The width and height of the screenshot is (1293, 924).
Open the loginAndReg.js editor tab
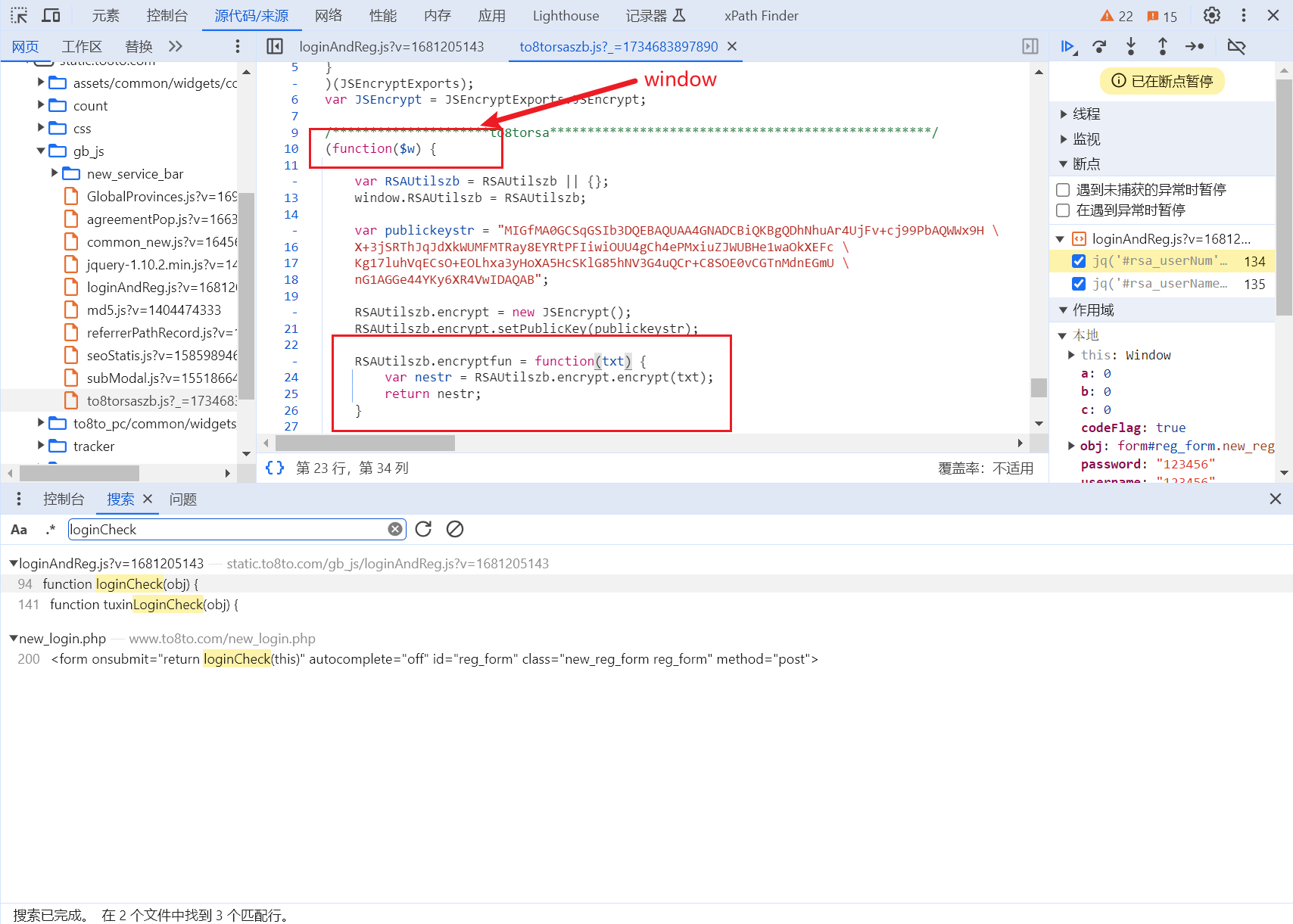click(x=391, y=46)
